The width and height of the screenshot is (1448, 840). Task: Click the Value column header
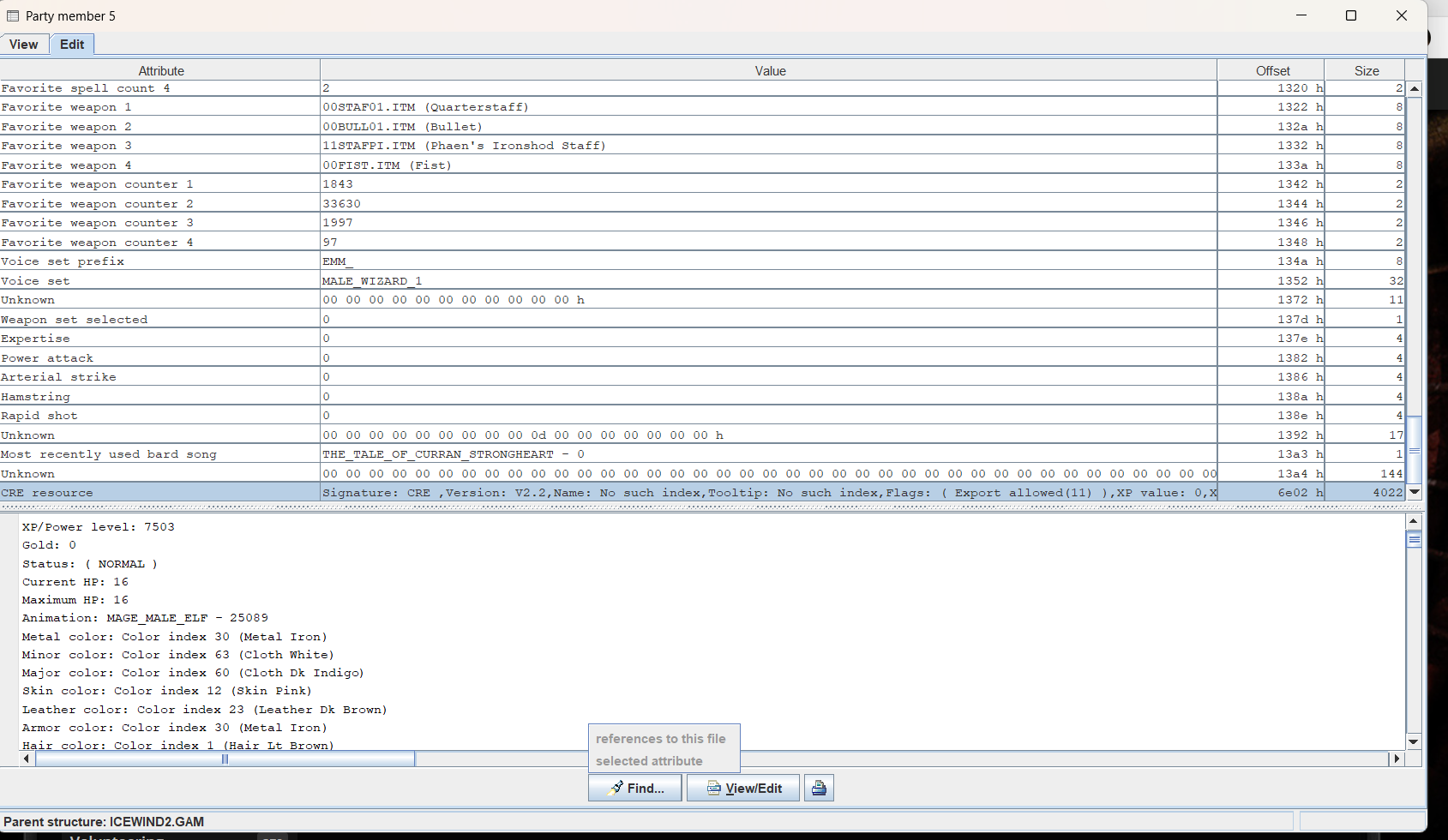pos(769,70)
